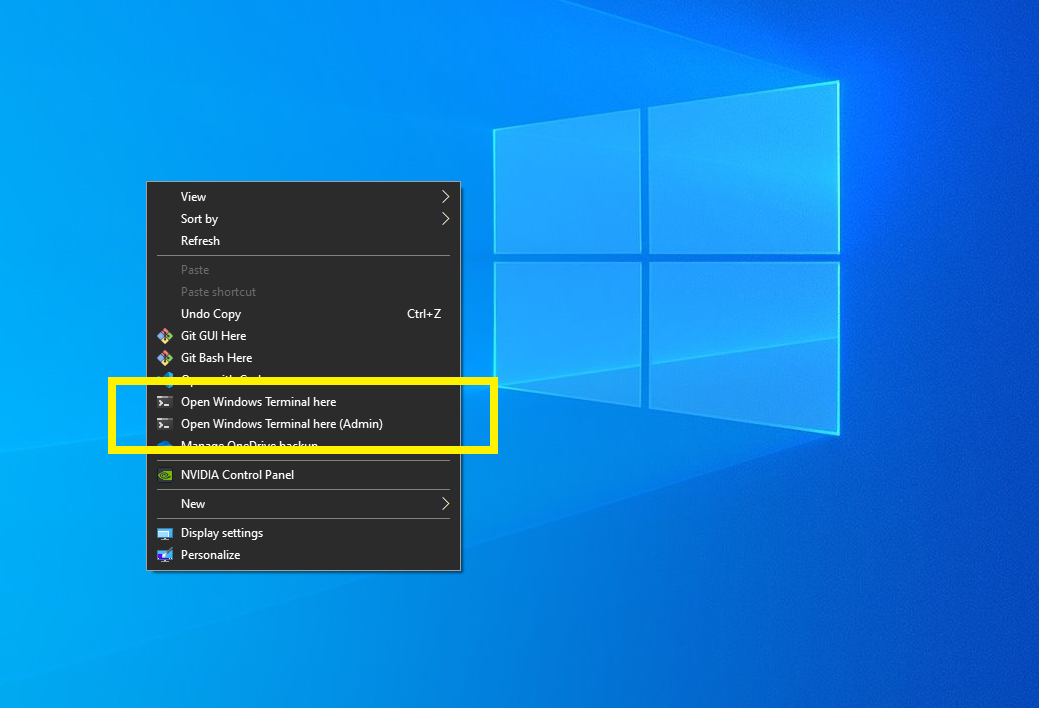Open the Sort by menu entry

tap(303, 219)
